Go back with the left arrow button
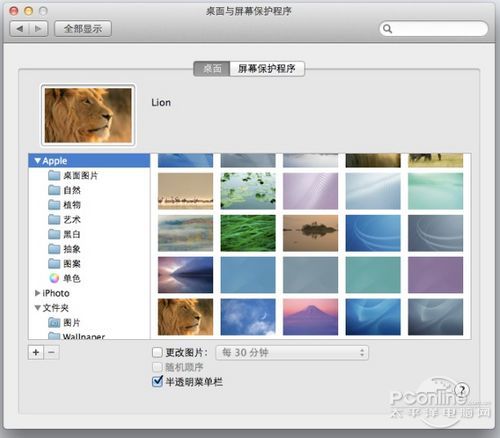 (x=20, y=29)
